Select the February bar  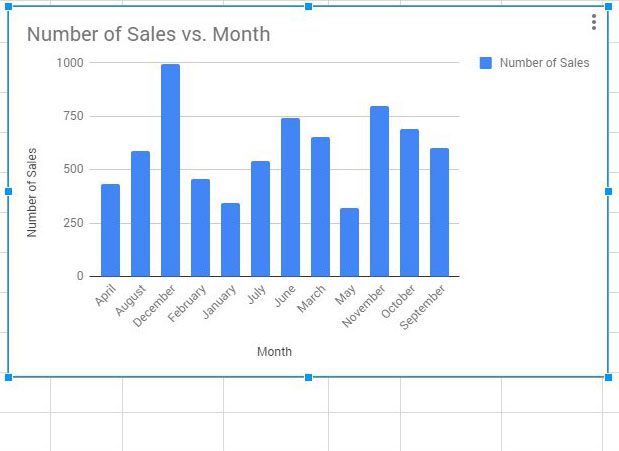[x=200, y=228]
